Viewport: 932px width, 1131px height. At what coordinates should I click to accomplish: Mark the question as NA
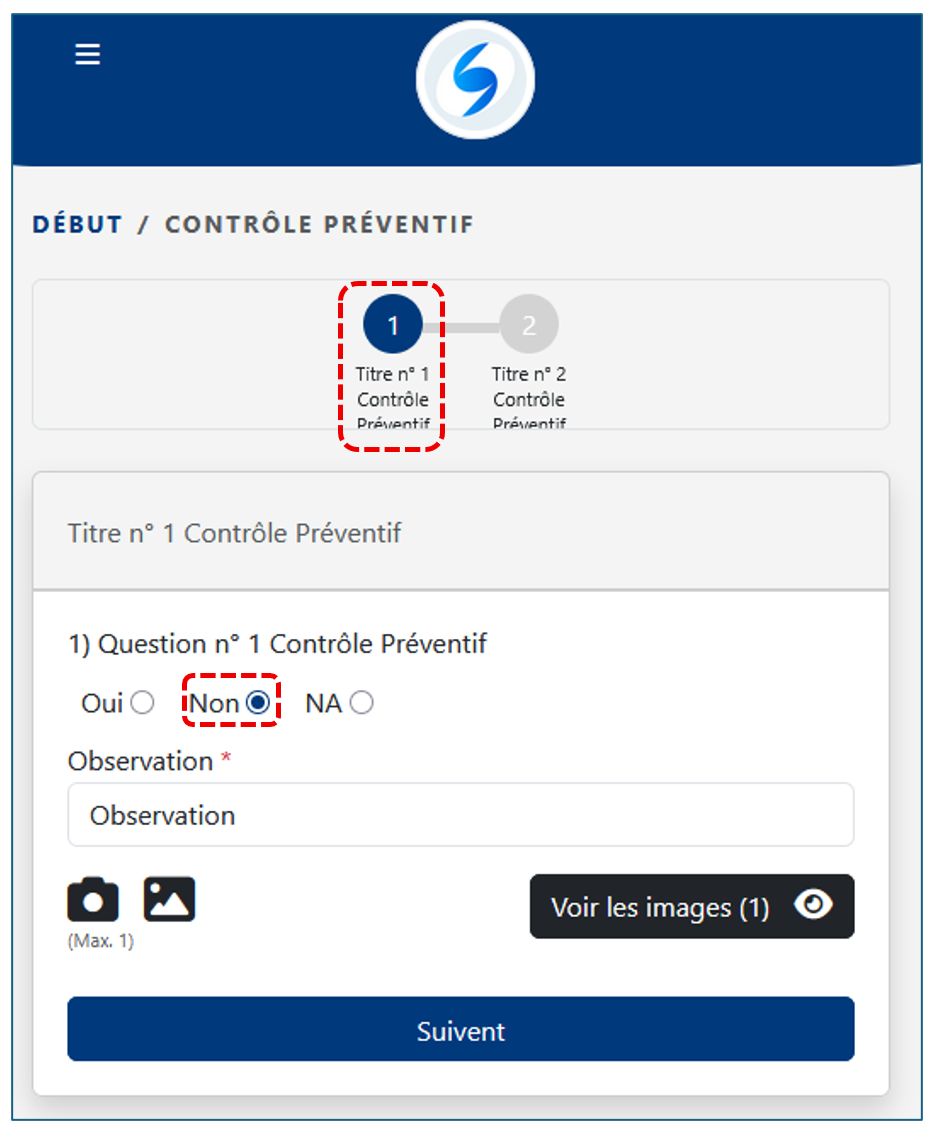[362, 703]
